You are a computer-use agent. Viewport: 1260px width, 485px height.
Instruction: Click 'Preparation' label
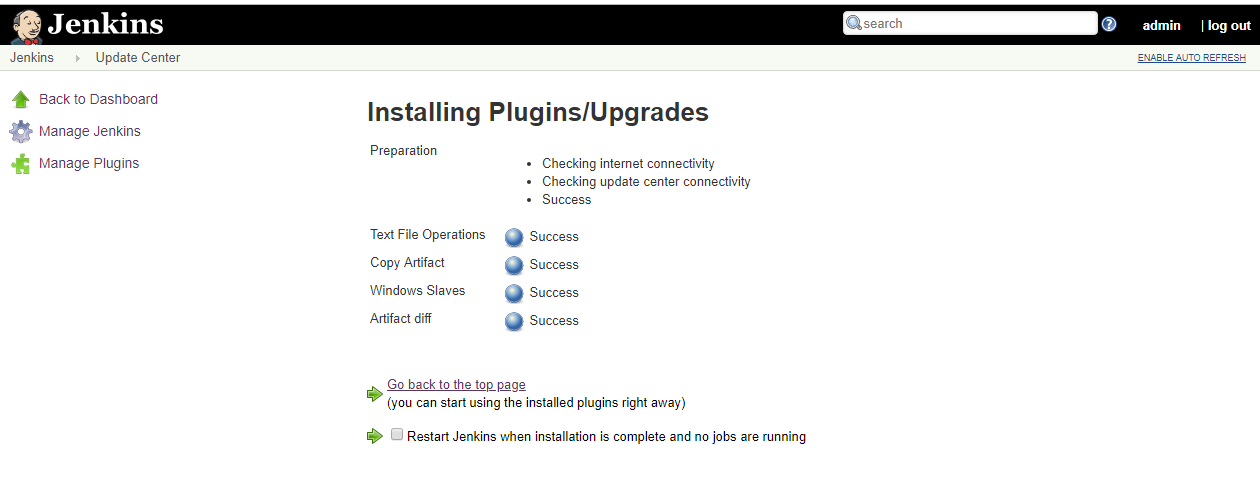pos(403,151)
